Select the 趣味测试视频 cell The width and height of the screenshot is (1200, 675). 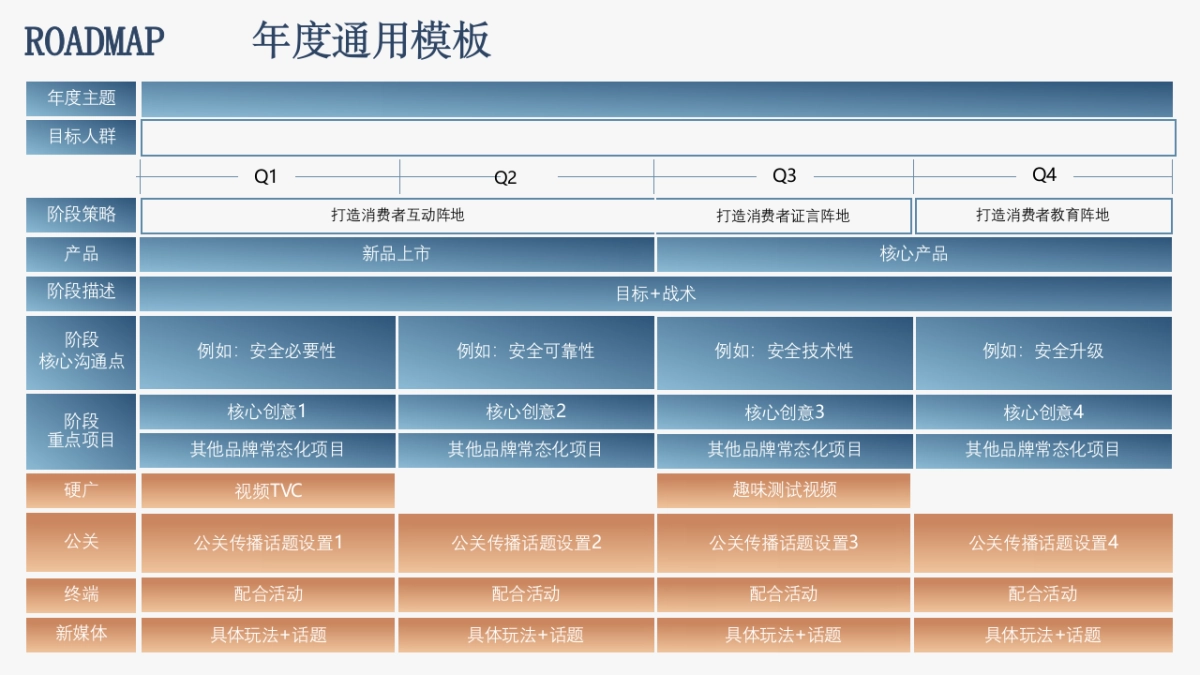tap(784, 490)
